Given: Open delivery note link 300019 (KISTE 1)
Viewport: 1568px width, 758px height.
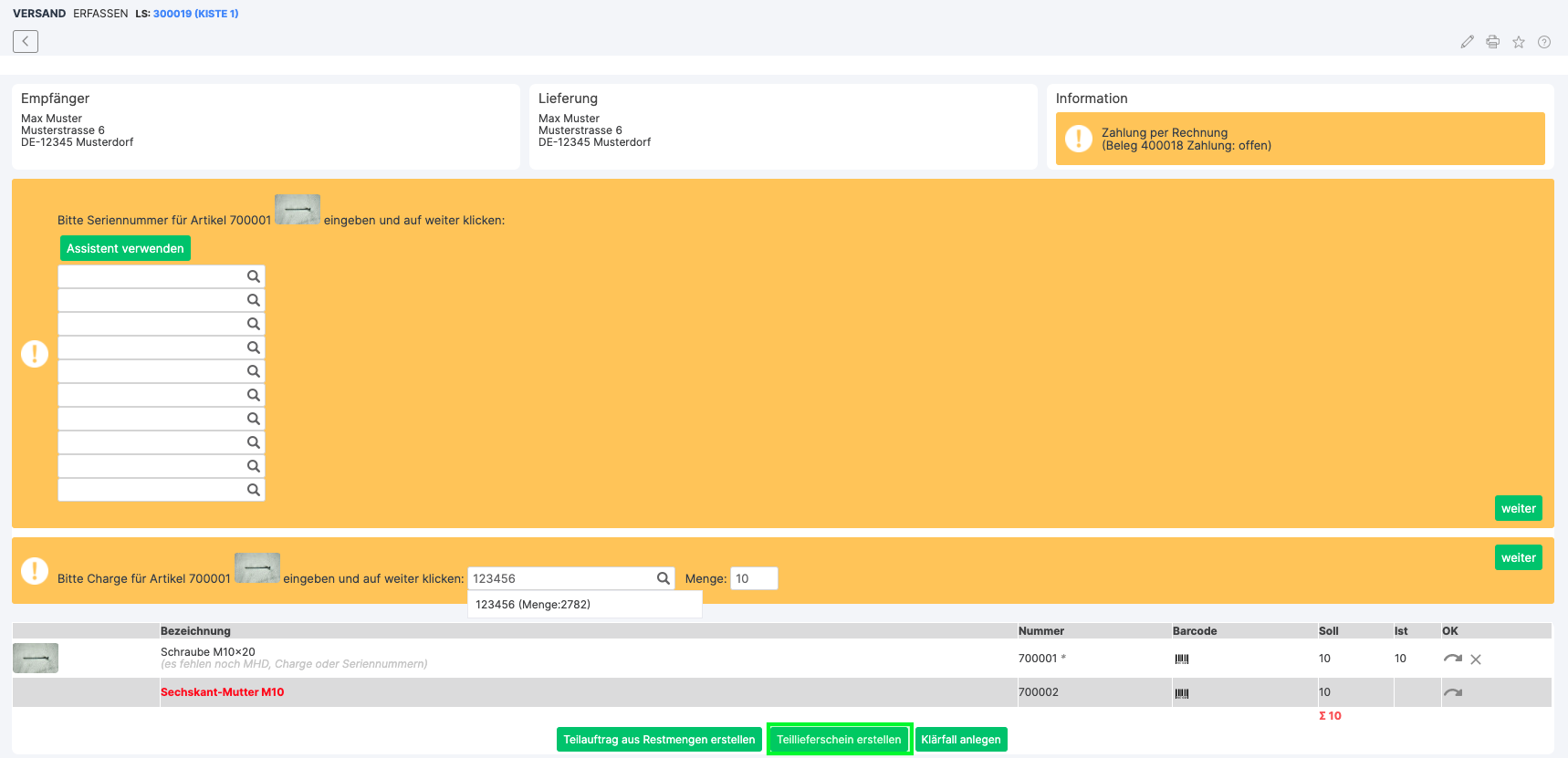Looking at the screenshot, I should [195, 14].
